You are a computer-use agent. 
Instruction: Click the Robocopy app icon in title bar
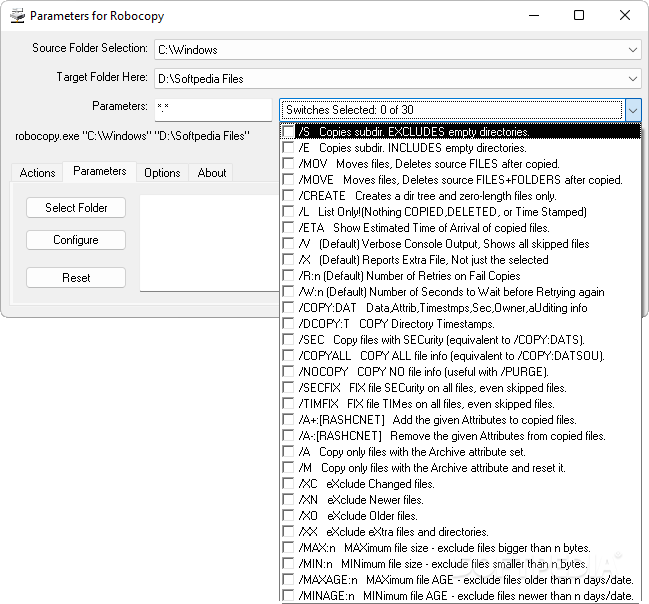pos(17,16)
